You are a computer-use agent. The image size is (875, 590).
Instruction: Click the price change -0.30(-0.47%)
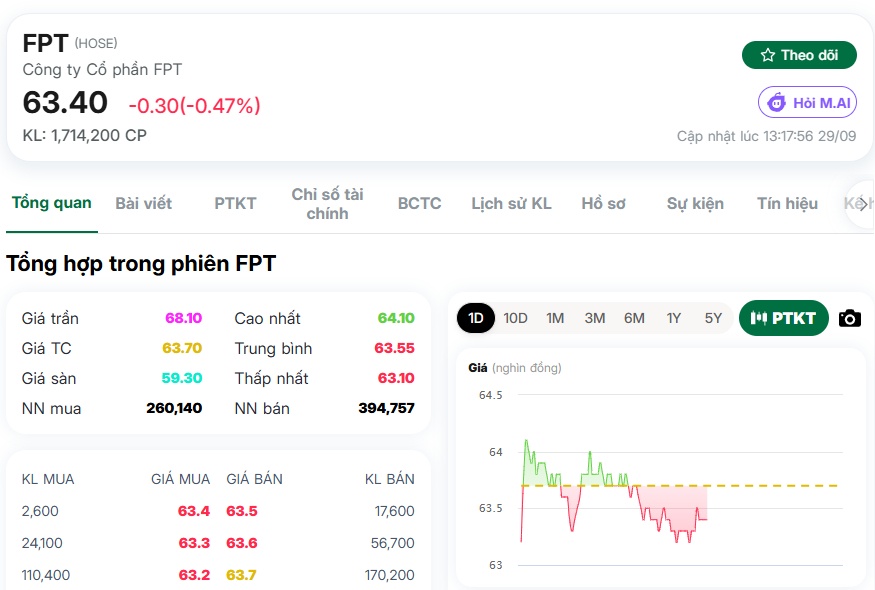coord(195,105)
